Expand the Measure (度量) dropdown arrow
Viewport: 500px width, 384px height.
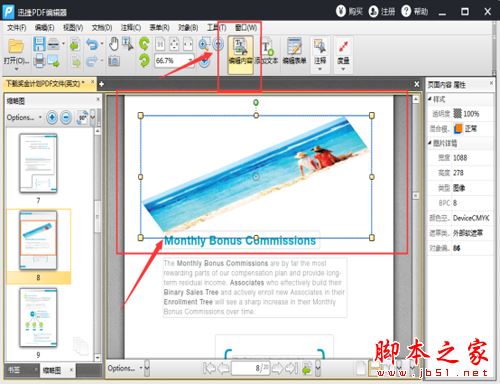coord(343,69)
